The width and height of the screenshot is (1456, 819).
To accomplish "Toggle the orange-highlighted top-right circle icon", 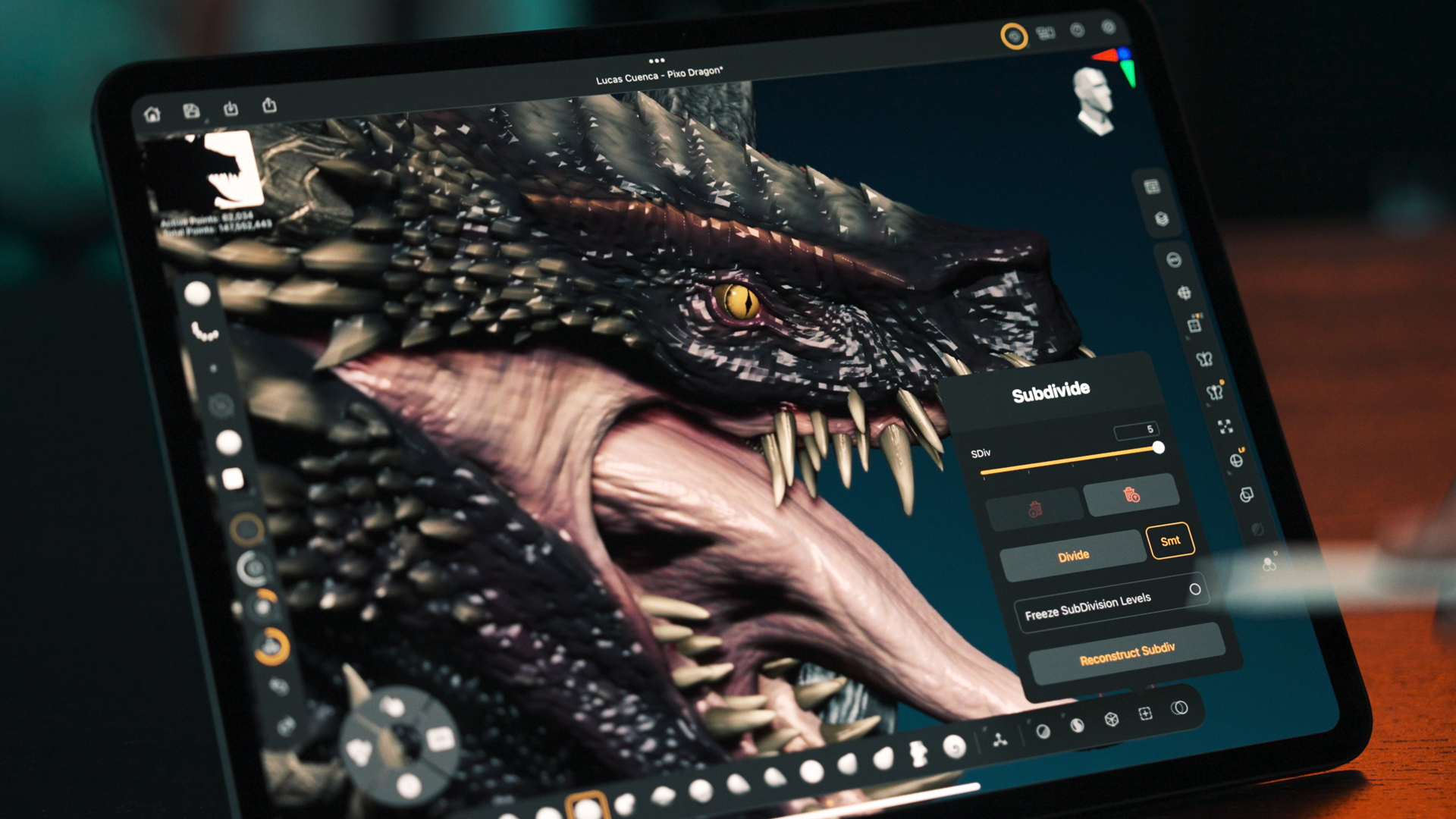I will point(1014,36).
